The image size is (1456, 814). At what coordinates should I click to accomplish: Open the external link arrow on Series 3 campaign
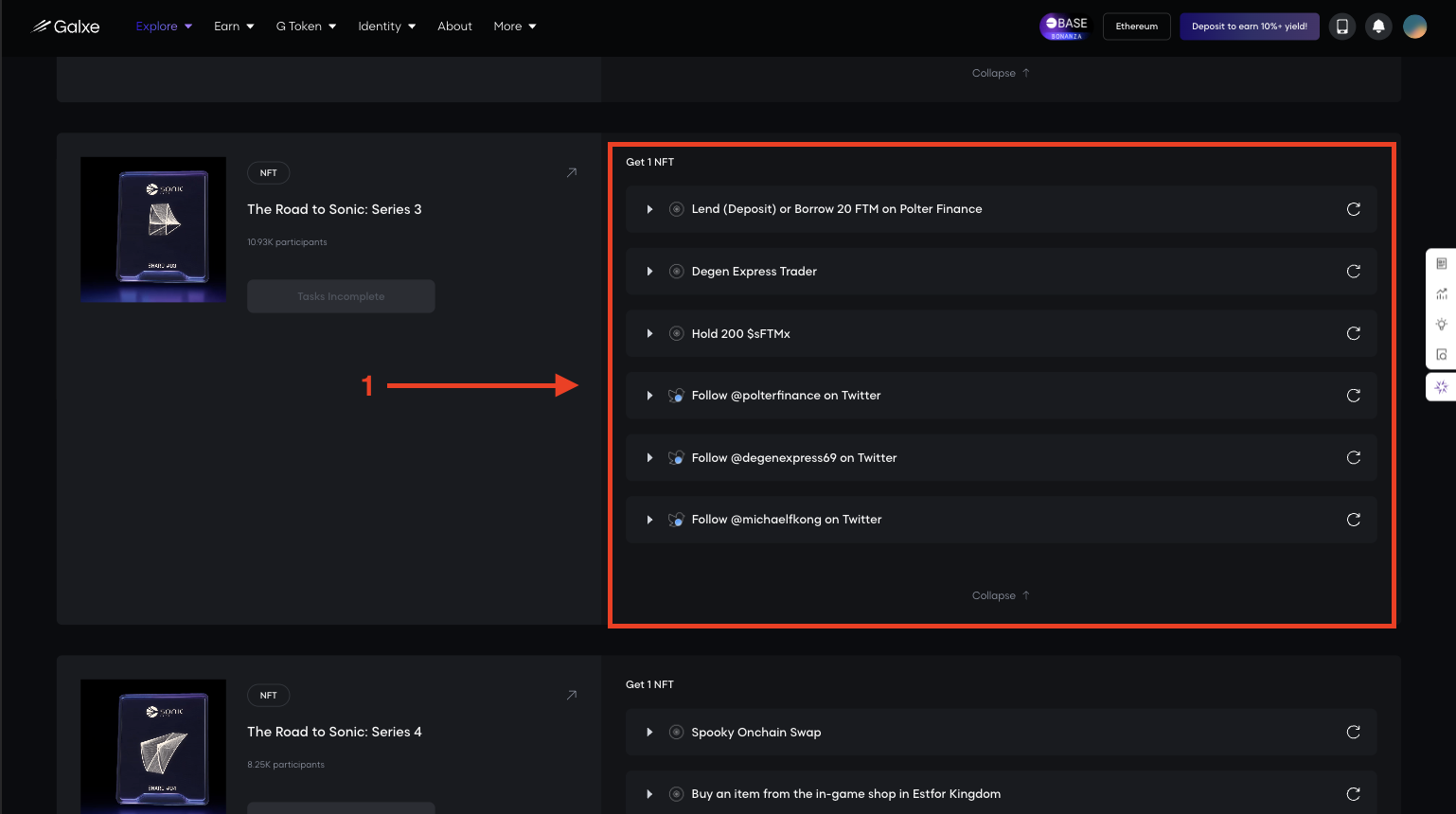coord(571,172)
